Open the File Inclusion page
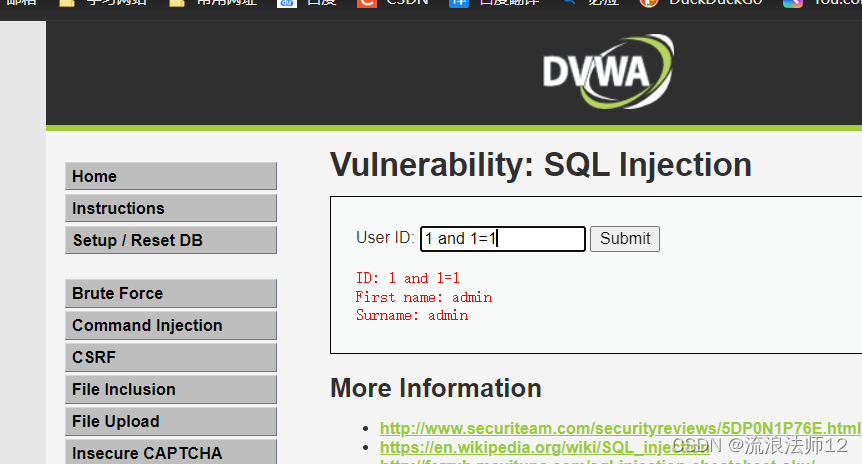Image resolution: width=862 pixels, height=464 pixels. pyautogui.click(x=171, y=389)
